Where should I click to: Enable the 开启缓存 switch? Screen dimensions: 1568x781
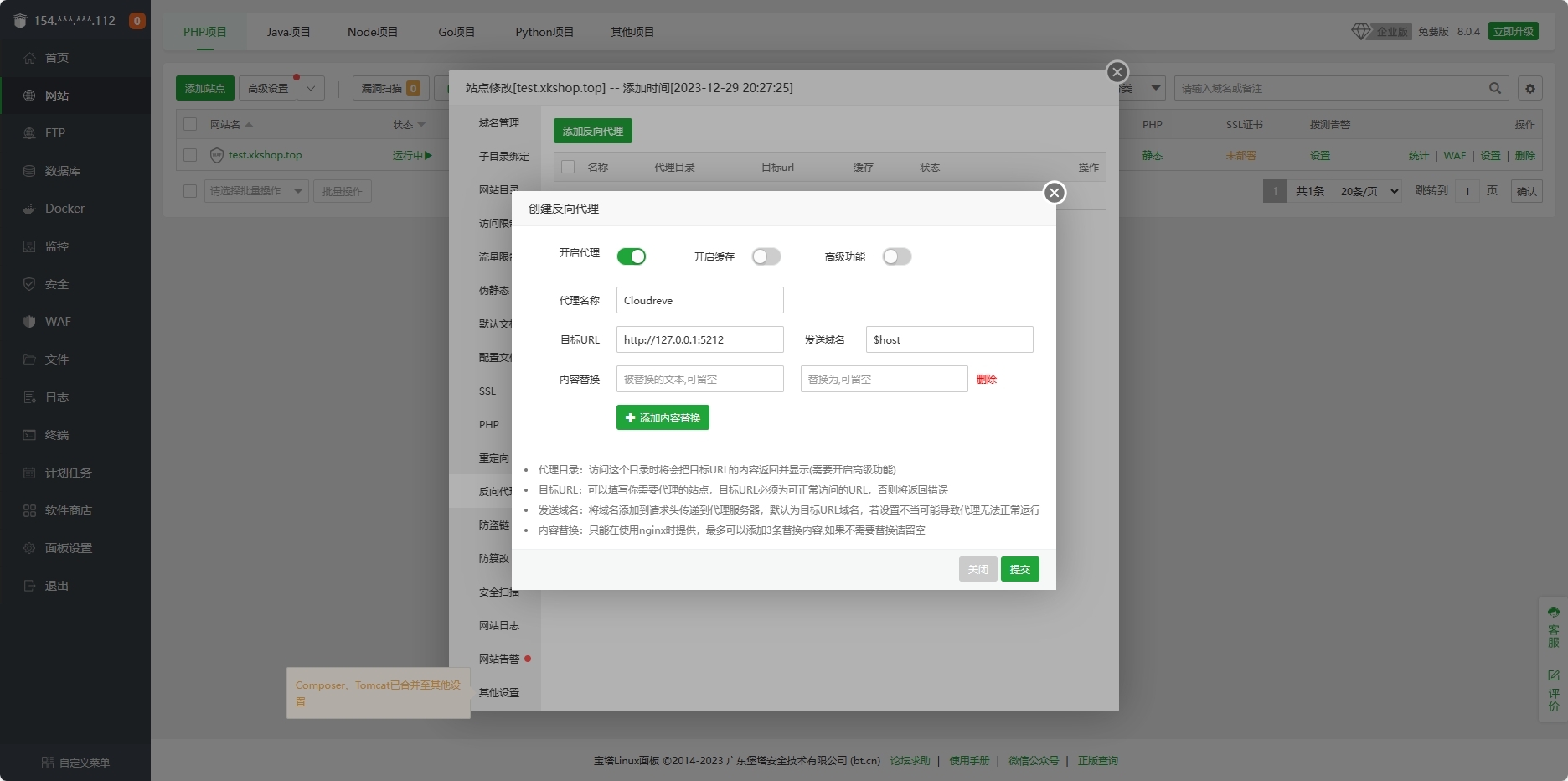coord(766,256)
